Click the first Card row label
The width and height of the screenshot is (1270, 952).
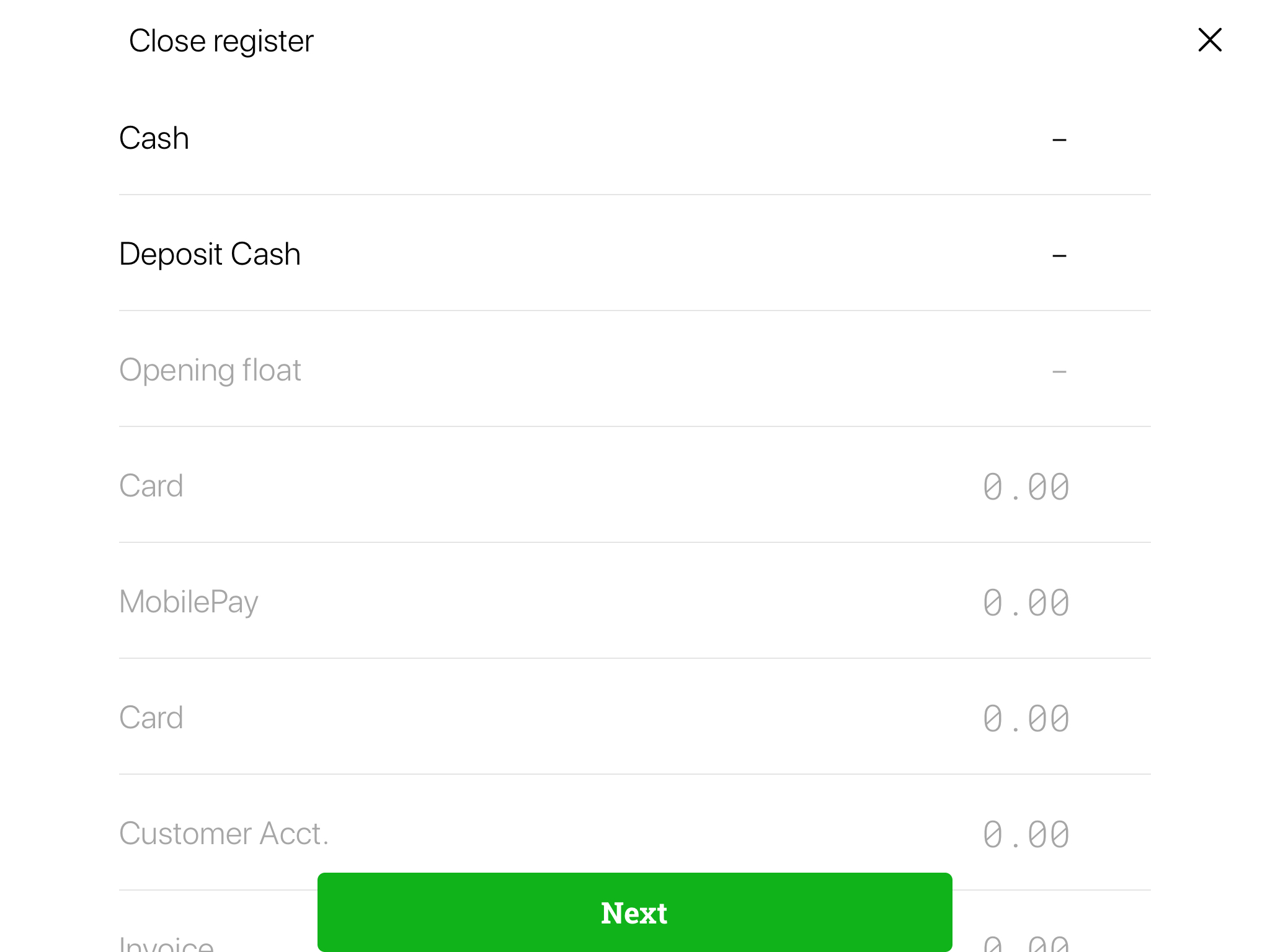(x=151, y=485)
